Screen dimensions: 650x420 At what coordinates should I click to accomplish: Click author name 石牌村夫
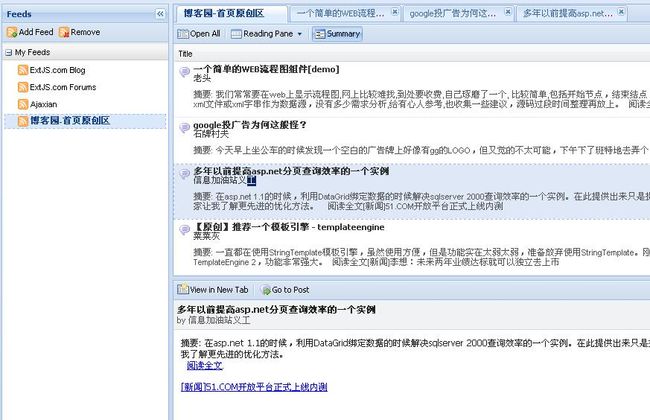pyautogui.click(x=211, y=134)
